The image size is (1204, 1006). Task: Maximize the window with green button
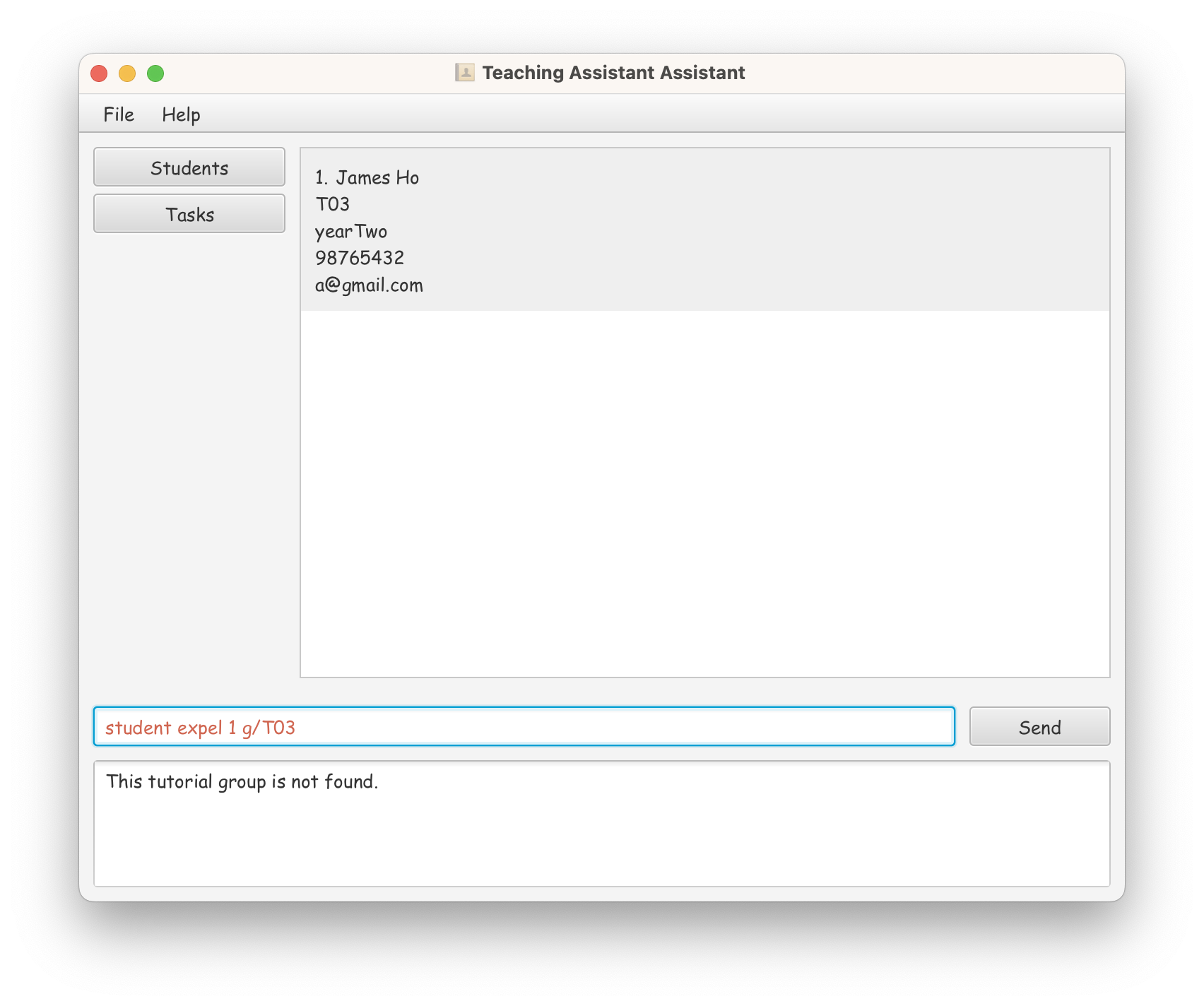coord(155,73)
